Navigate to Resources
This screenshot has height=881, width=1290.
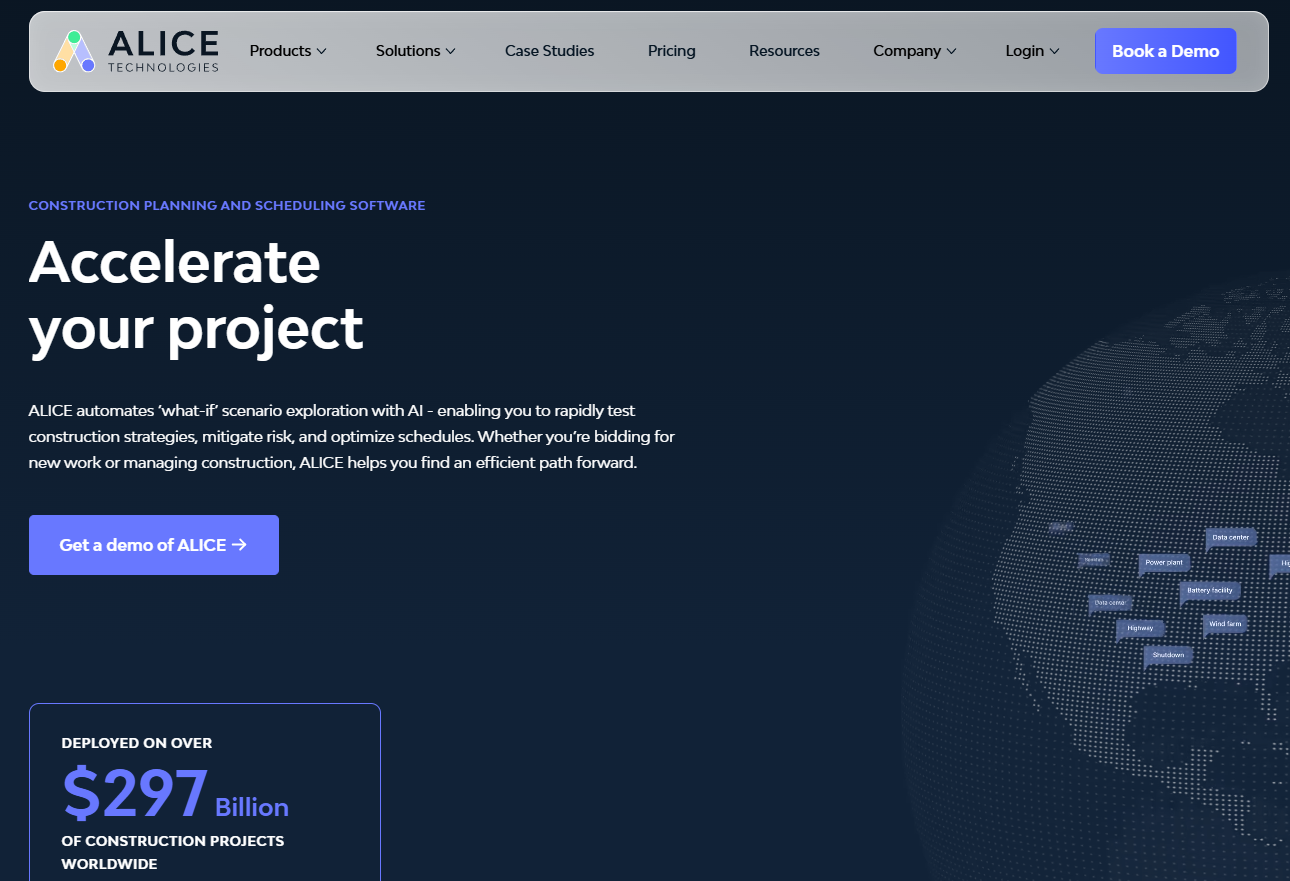[784, 51]
